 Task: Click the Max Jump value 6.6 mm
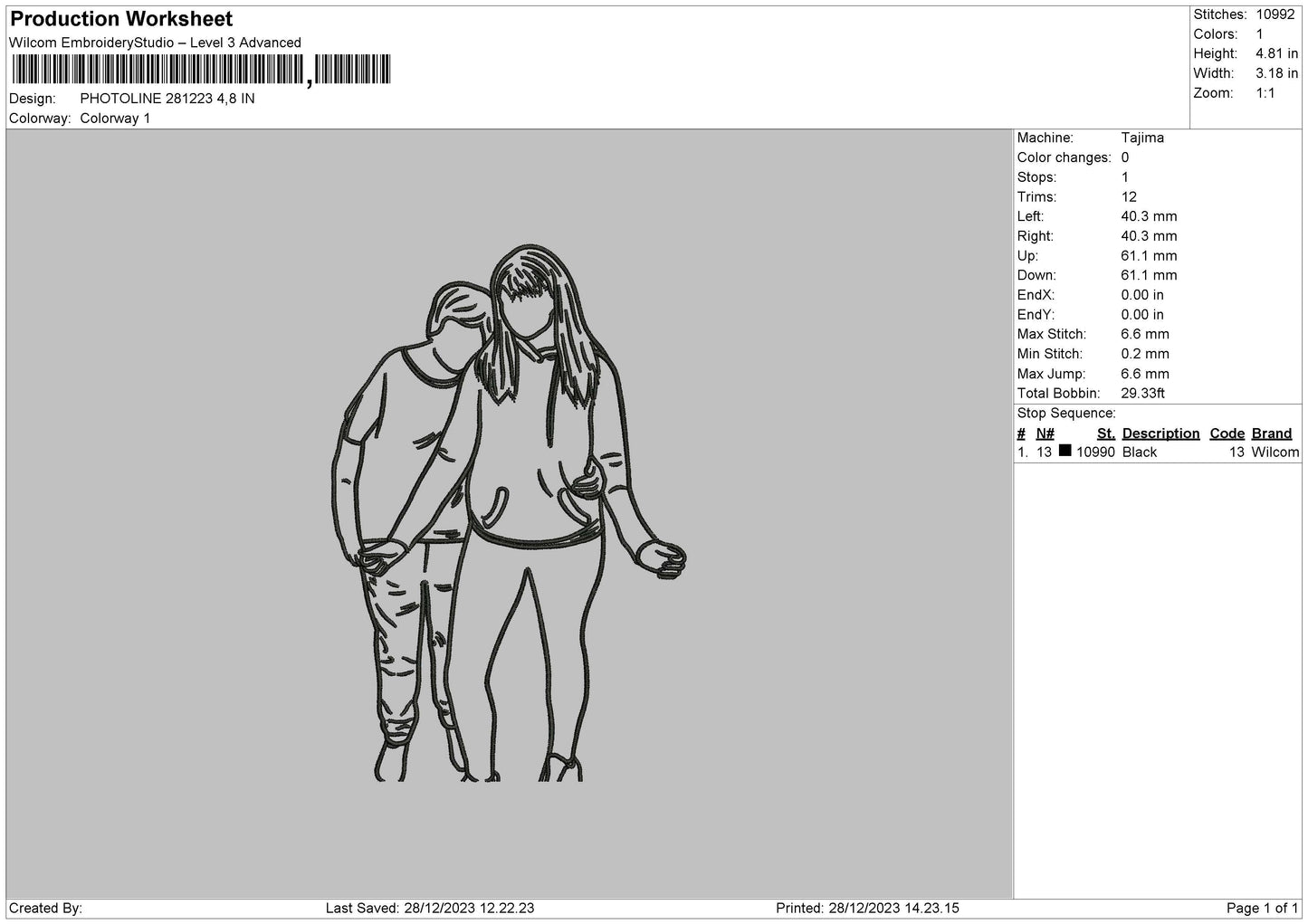point(1145,374)
